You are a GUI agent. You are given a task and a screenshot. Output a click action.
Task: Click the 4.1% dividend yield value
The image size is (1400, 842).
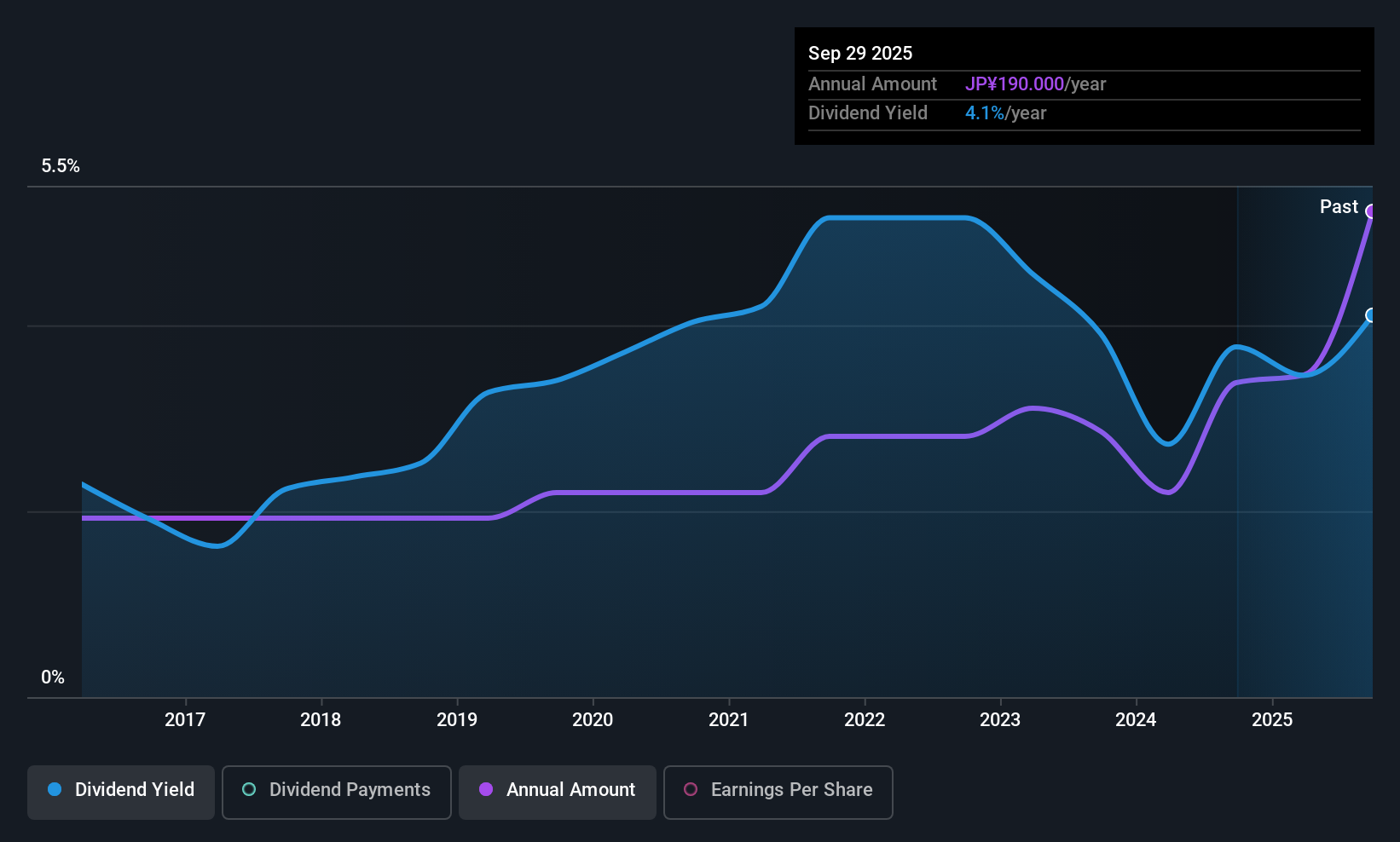985,112
